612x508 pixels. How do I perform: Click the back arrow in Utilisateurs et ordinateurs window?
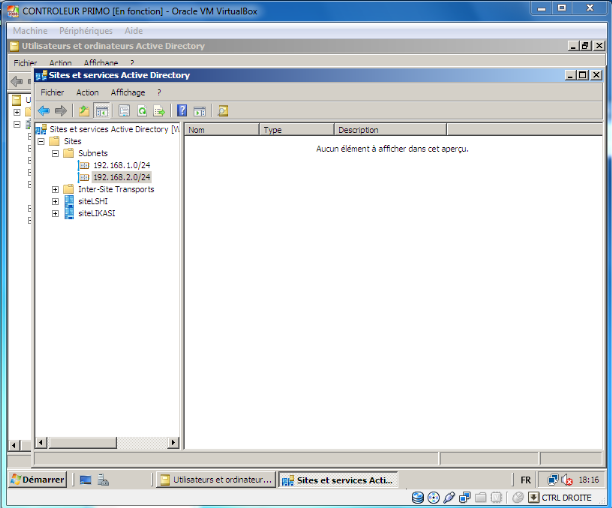tap(16, 81)
